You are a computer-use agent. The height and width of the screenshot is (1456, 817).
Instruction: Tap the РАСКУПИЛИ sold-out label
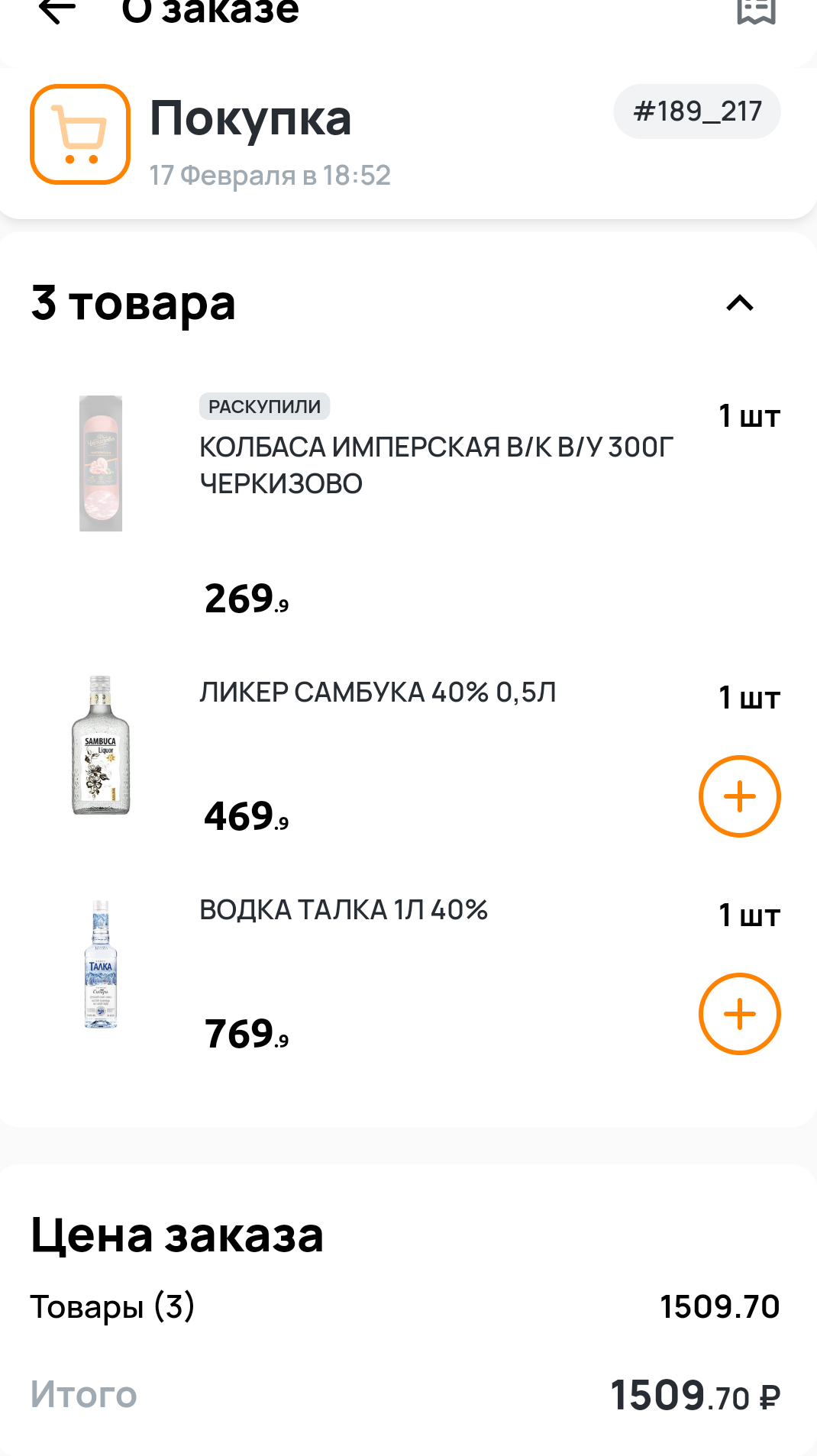point(264,406)
